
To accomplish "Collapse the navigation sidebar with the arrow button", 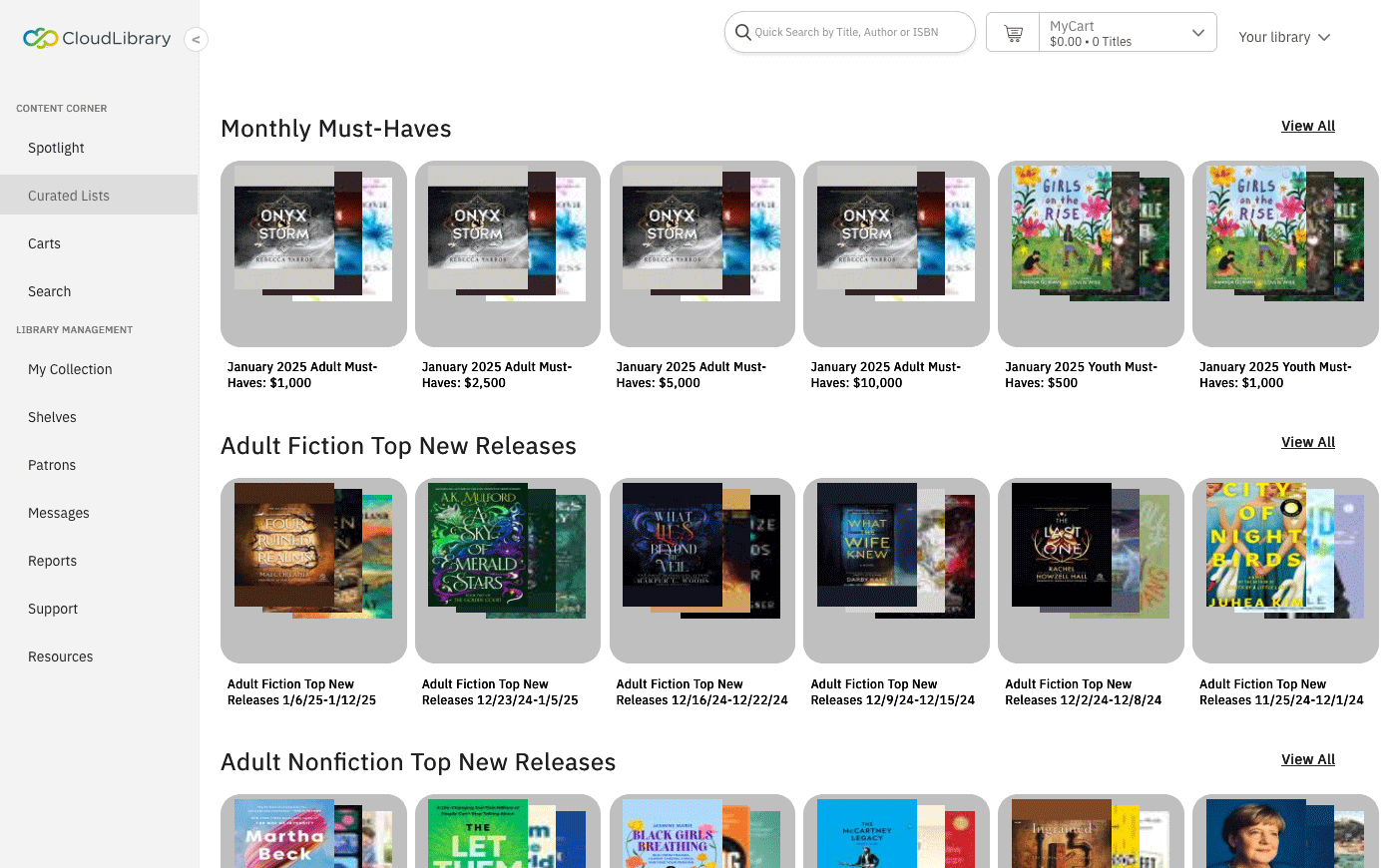I will (x=196, y=39).
